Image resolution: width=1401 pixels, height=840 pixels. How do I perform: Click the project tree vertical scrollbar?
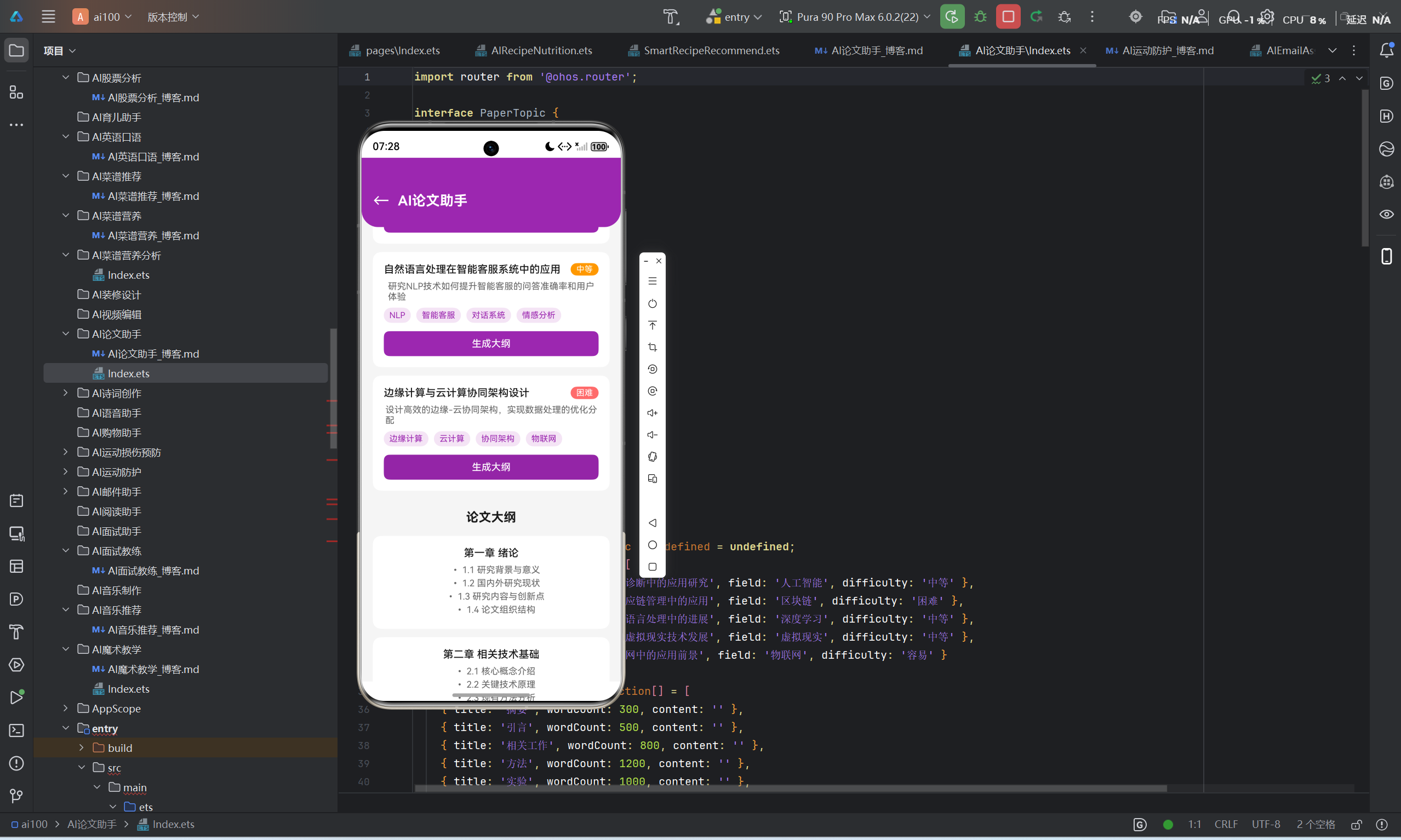click(334, 389)
